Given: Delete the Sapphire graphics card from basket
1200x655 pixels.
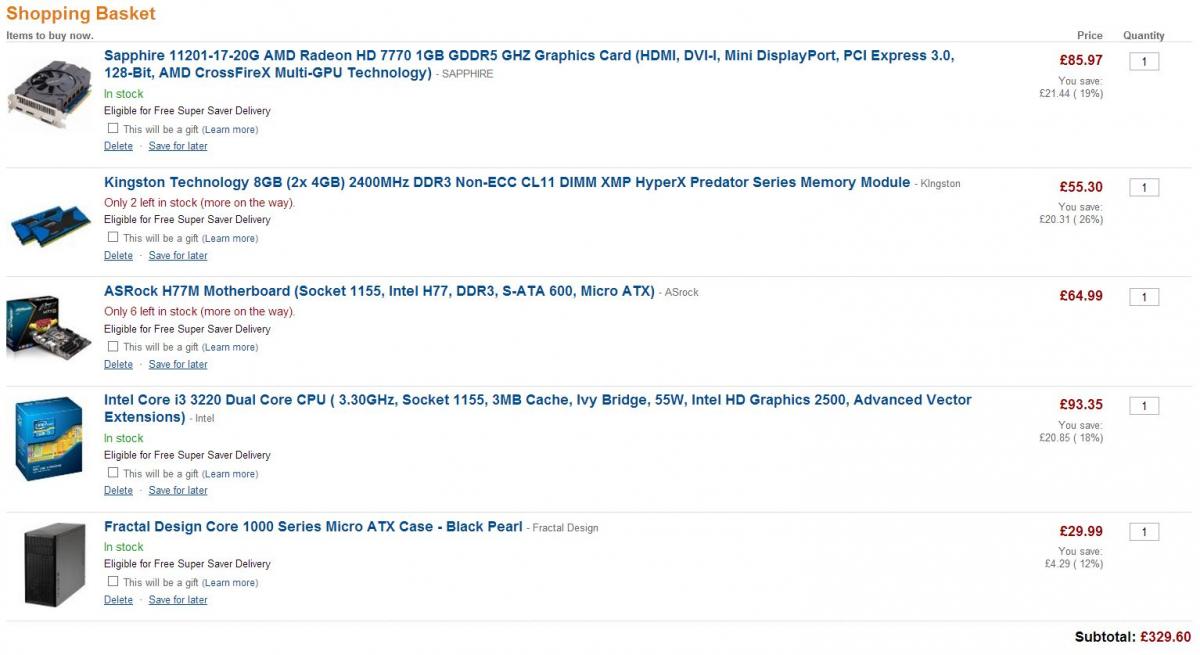Looking at the screenshot, I should pyautogui.click(x=118, y=146).
